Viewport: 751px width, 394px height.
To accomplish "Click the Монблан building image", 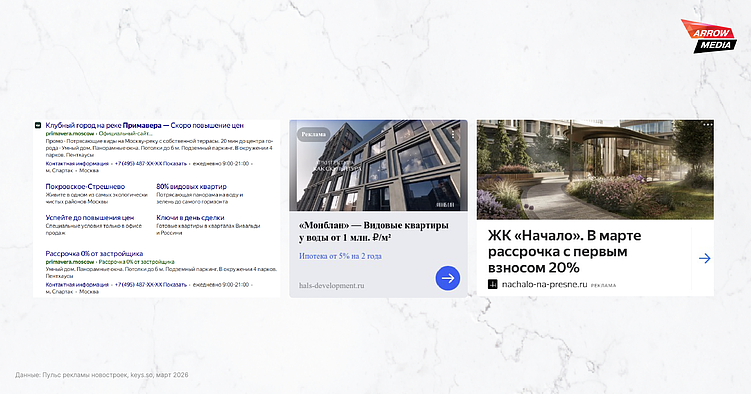I will click(x=378, y=165).
